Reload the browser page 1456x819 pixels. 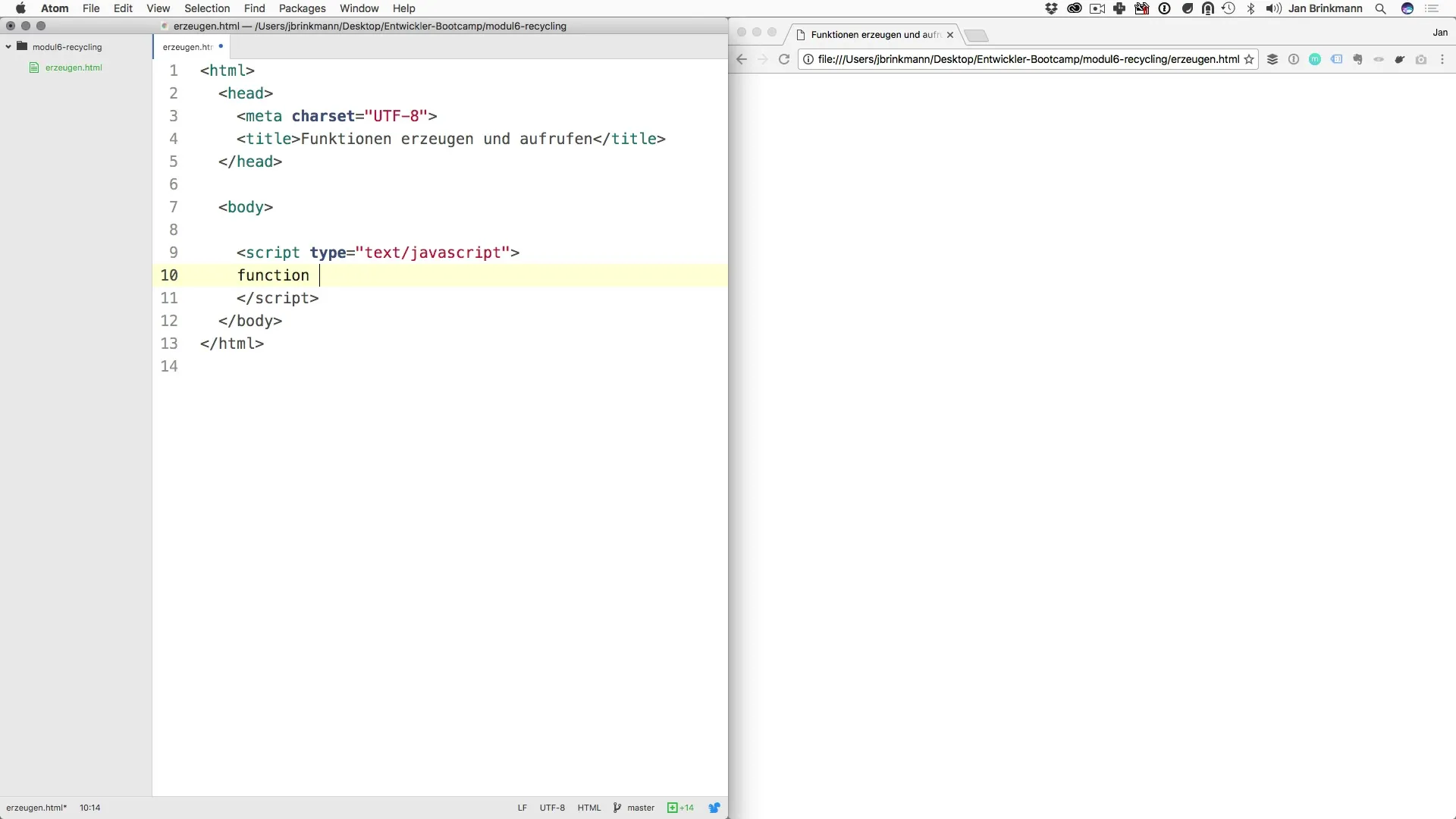pos(784,59)
